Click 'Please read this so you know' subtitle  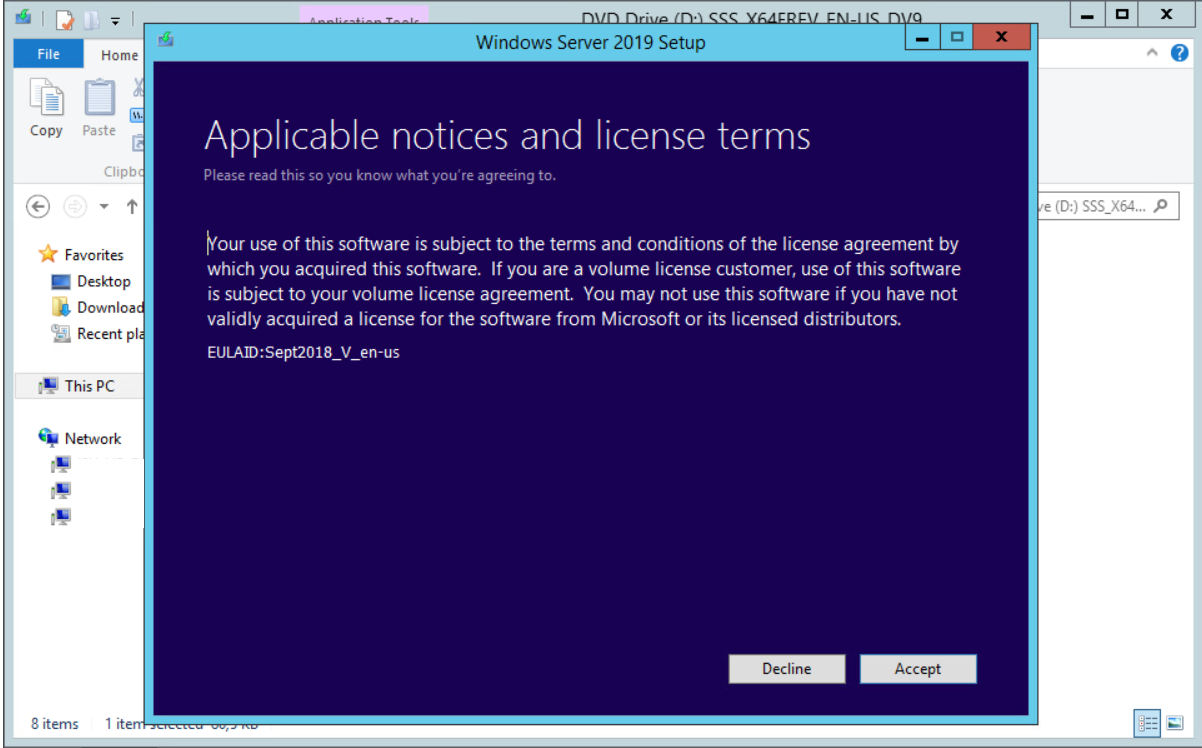click(x=379, y=175)
